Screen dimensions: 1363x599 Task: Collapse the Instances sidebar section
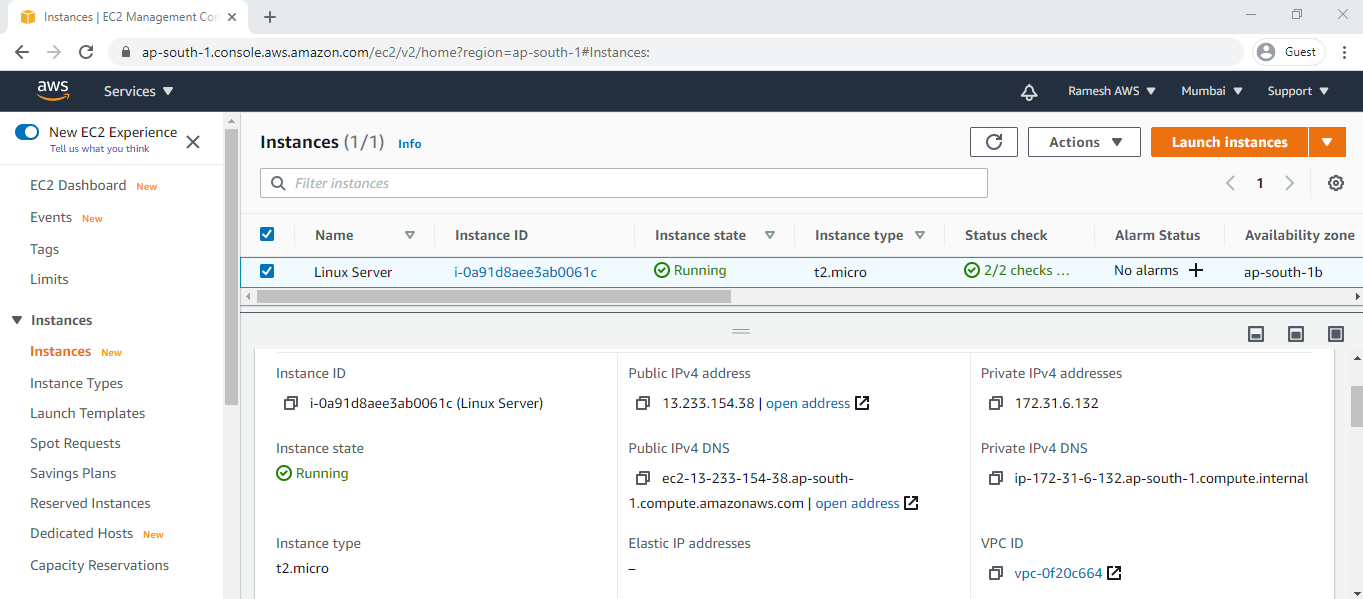tap(16, 320)
